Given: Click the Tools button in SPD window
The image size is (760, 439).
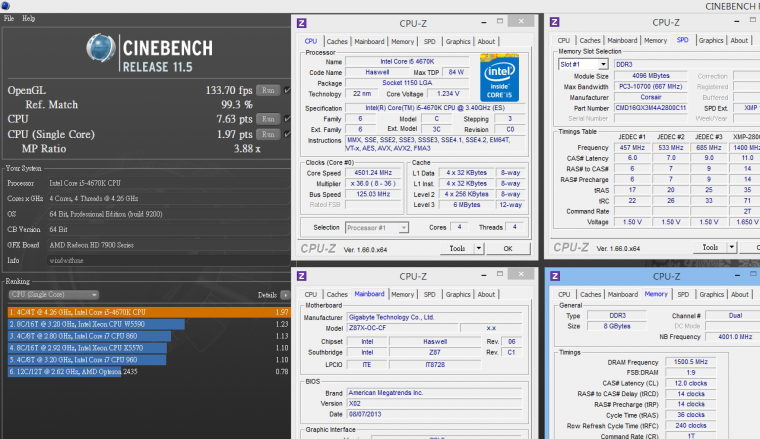Looking at the screenshot, I should click(x=710, y=248).
